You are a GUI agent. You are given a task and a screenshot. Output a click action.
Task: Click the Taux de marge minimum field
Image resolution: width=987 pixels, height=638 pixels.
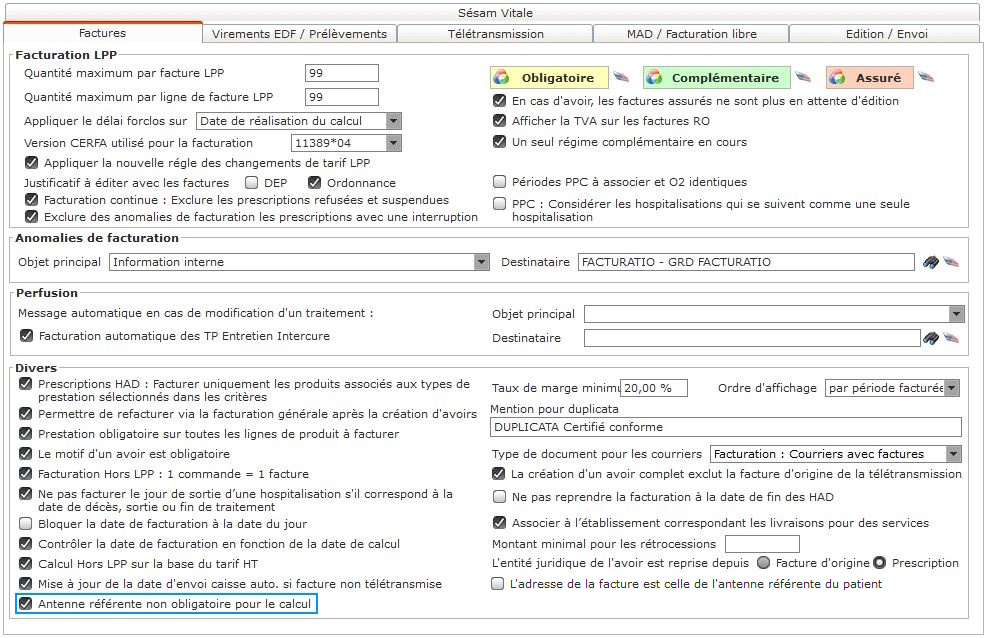[x=654, y=388]
